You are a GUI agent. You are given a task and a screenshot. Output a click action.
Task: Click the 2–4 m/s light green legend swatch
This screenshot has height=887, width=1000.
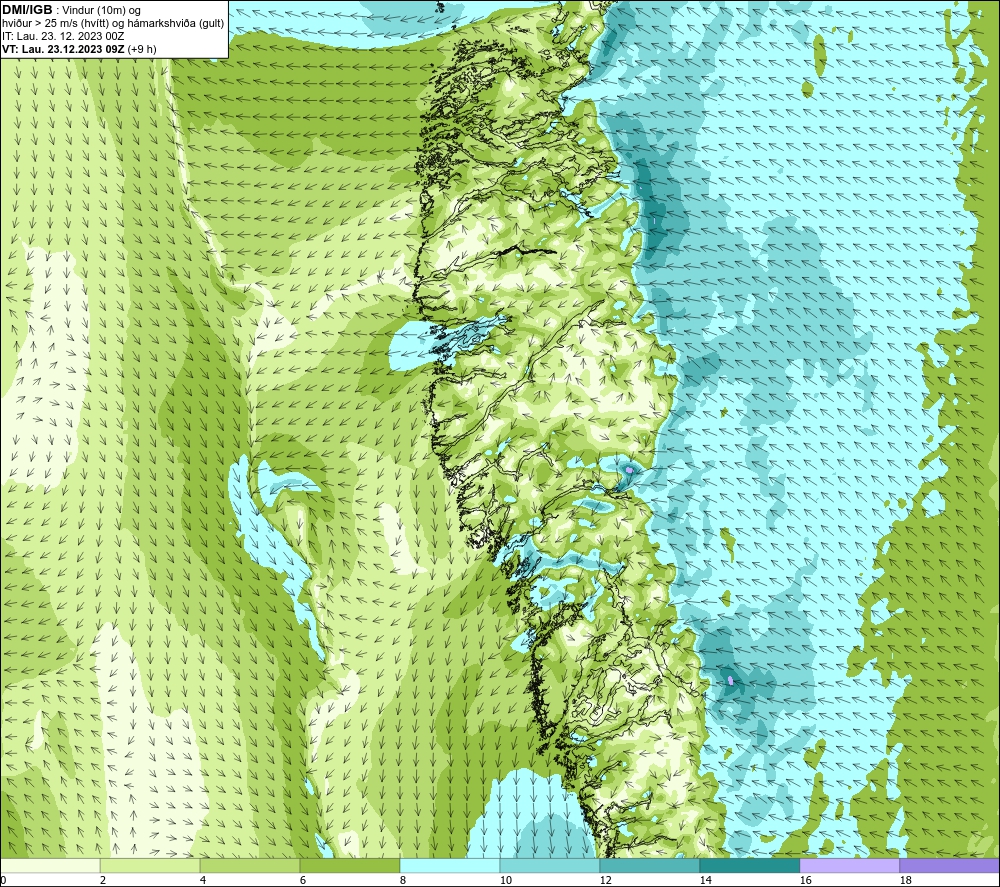pyautogui.click(x=150, y=865)
